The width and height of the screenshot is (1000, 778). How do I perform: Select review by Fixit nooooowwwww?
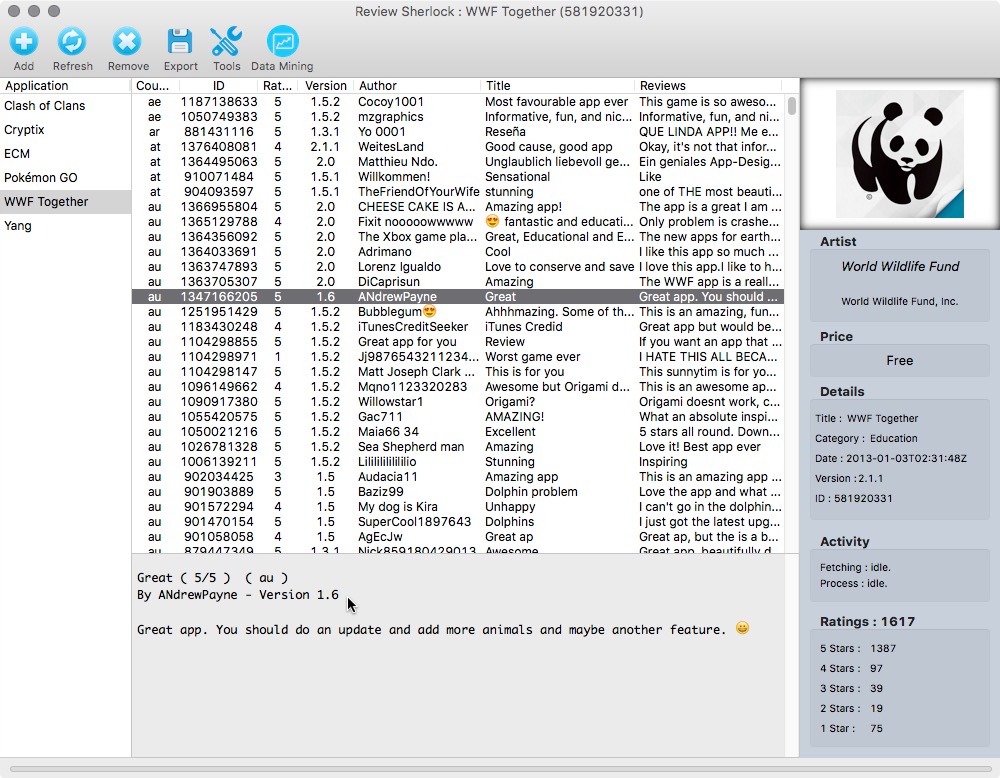[x=458, y=222]
